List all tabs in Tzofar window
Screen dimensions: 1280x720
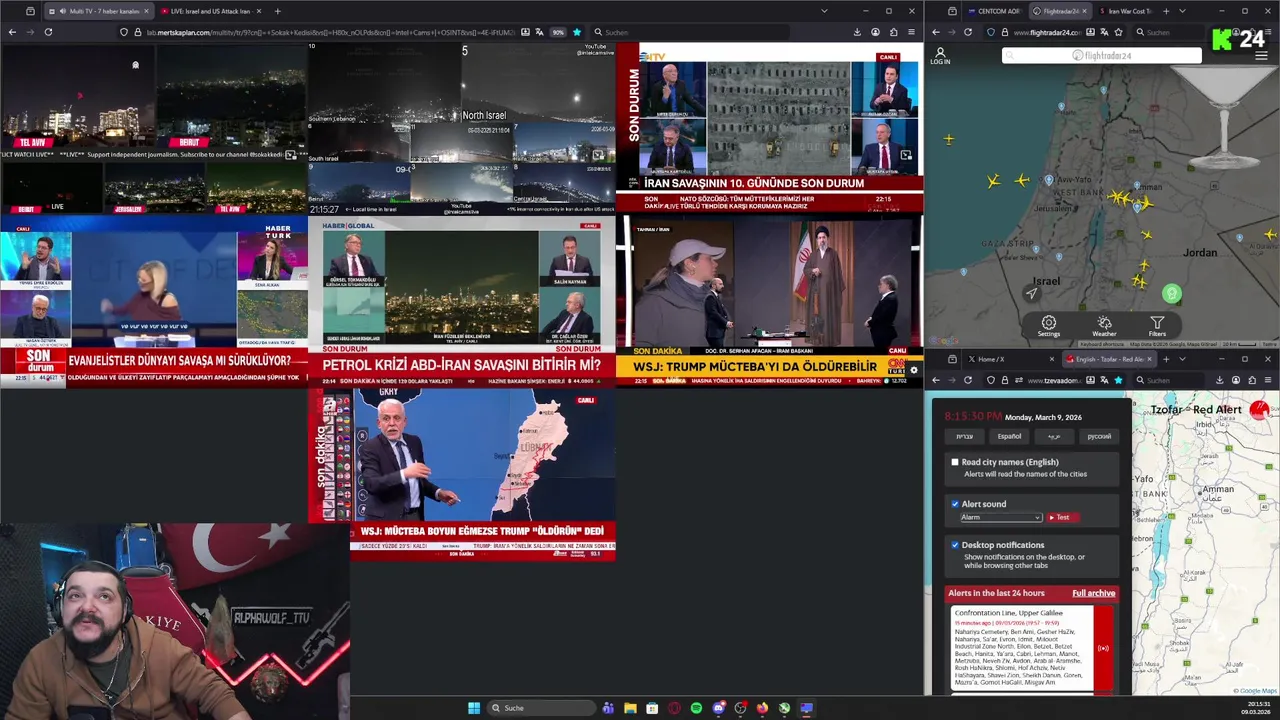1182,359
